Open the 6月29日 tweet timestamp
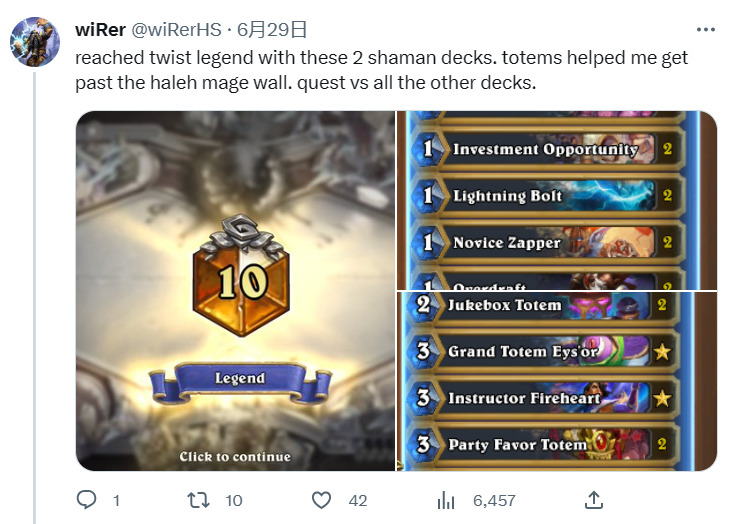The width and height of the screenshot is (729, 524). [272, 30]
